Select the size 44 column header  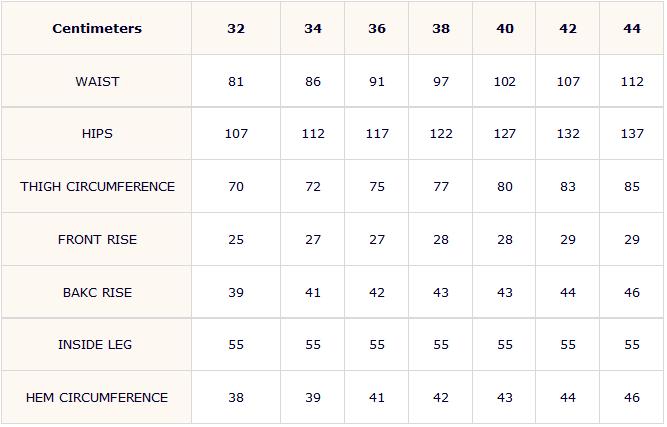coord(632,28)
